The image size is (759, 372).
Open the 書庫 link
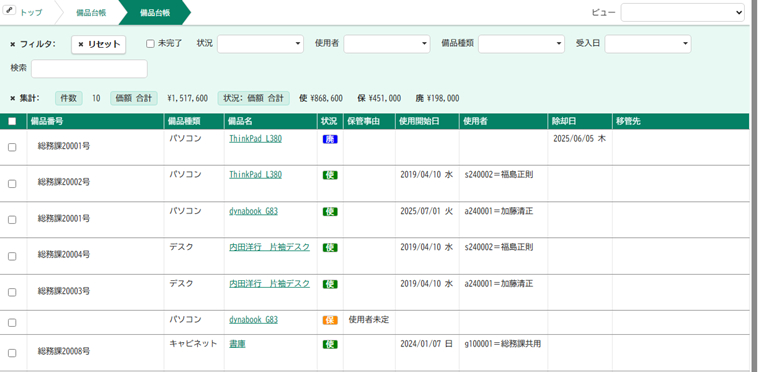[x=237, y=344]
